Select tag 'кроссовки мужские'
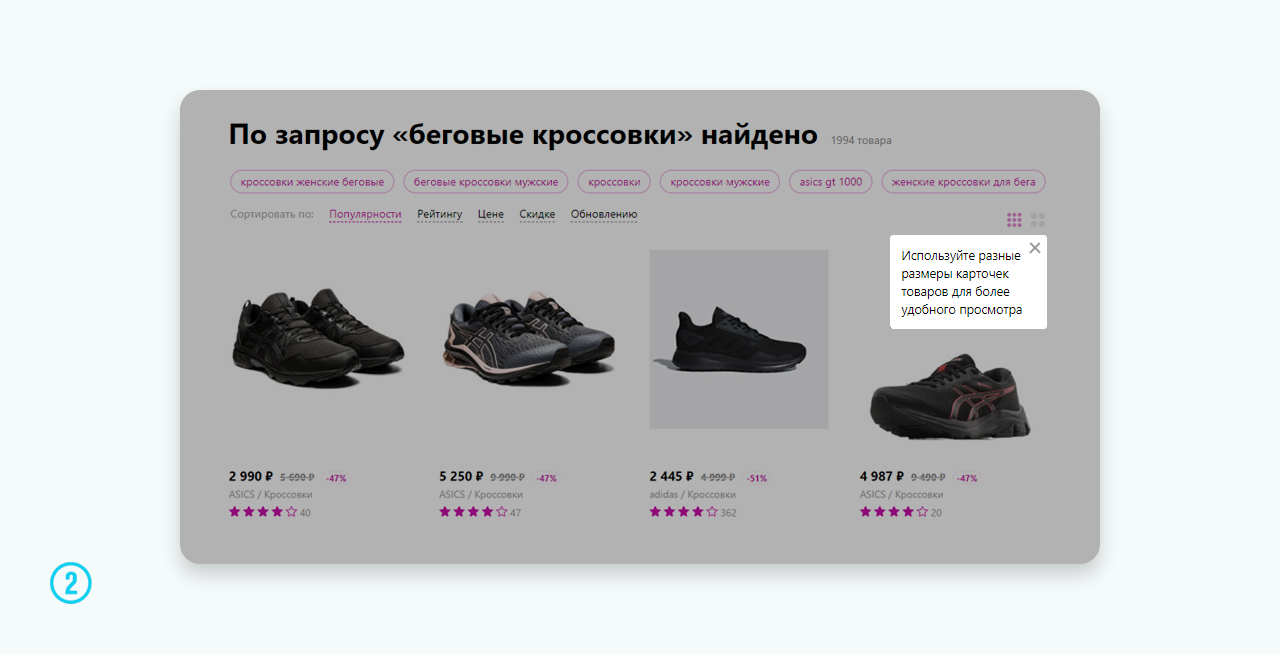Viewport: 1280px width, 654px height. pos(720,182)
